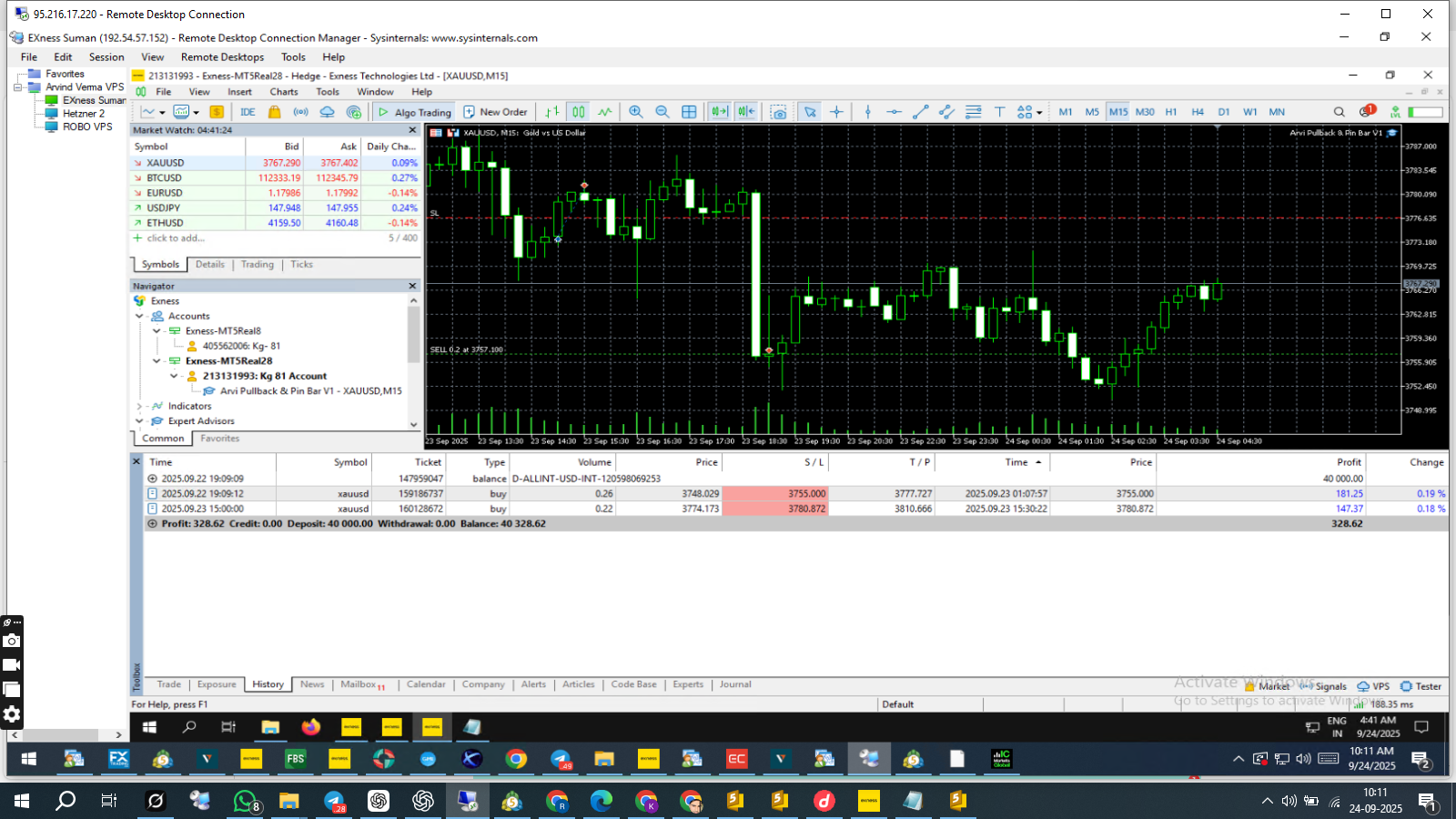Draw a vertical line on chart
Viewport: 1456px width, 819px height.
[x=868, y=112]
